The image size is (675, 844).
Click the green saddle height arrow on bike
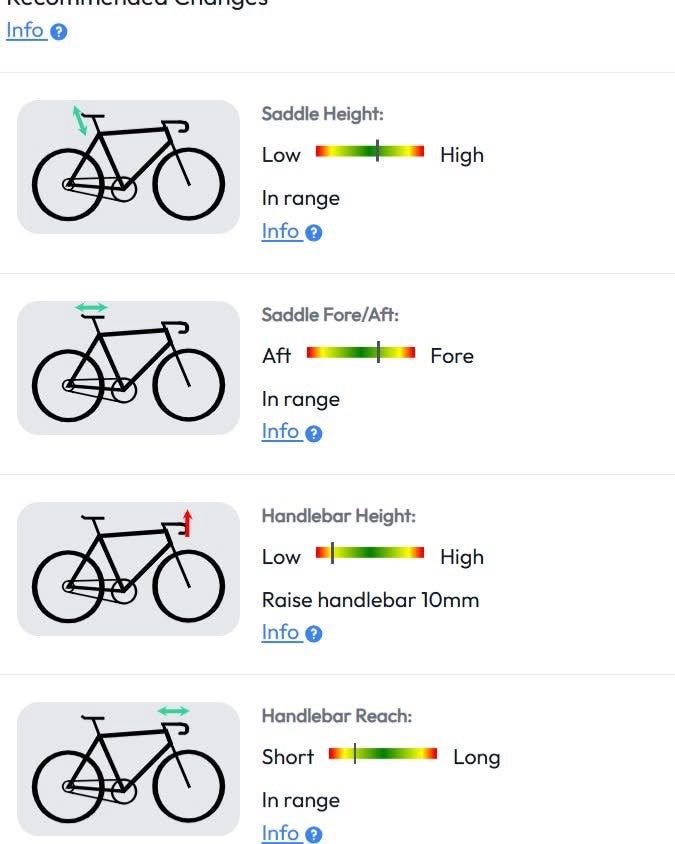[x=79, y=120]
